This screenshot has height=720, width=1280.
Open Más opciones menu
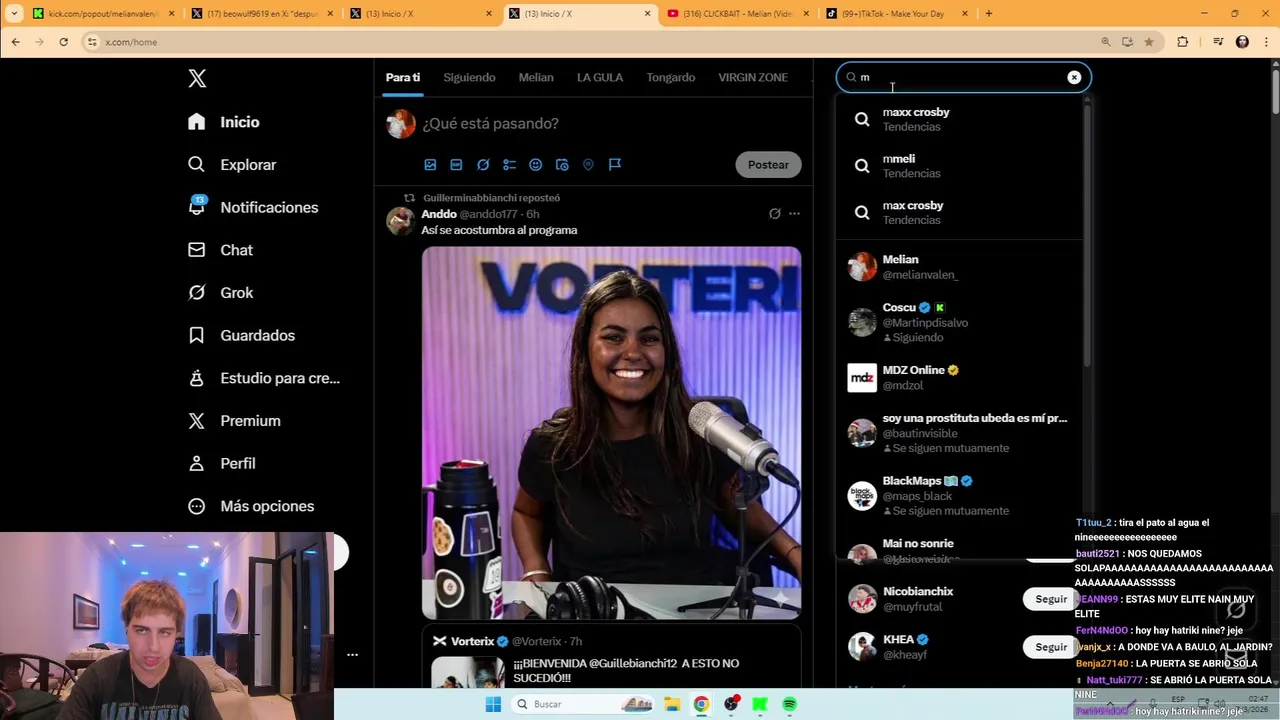pyautogui.click(x=251, y=506)
